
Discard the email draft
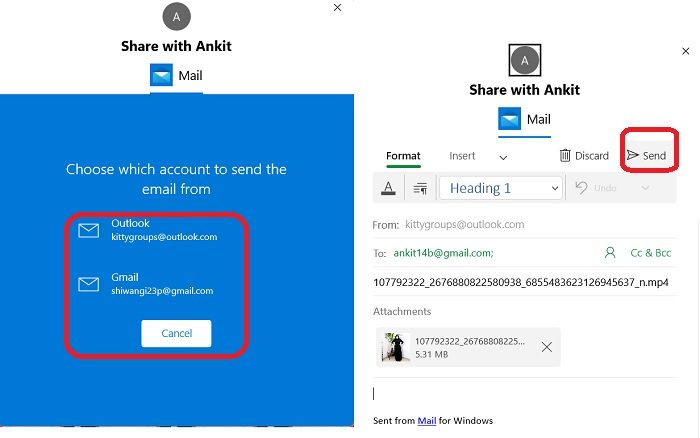point(584,155)
